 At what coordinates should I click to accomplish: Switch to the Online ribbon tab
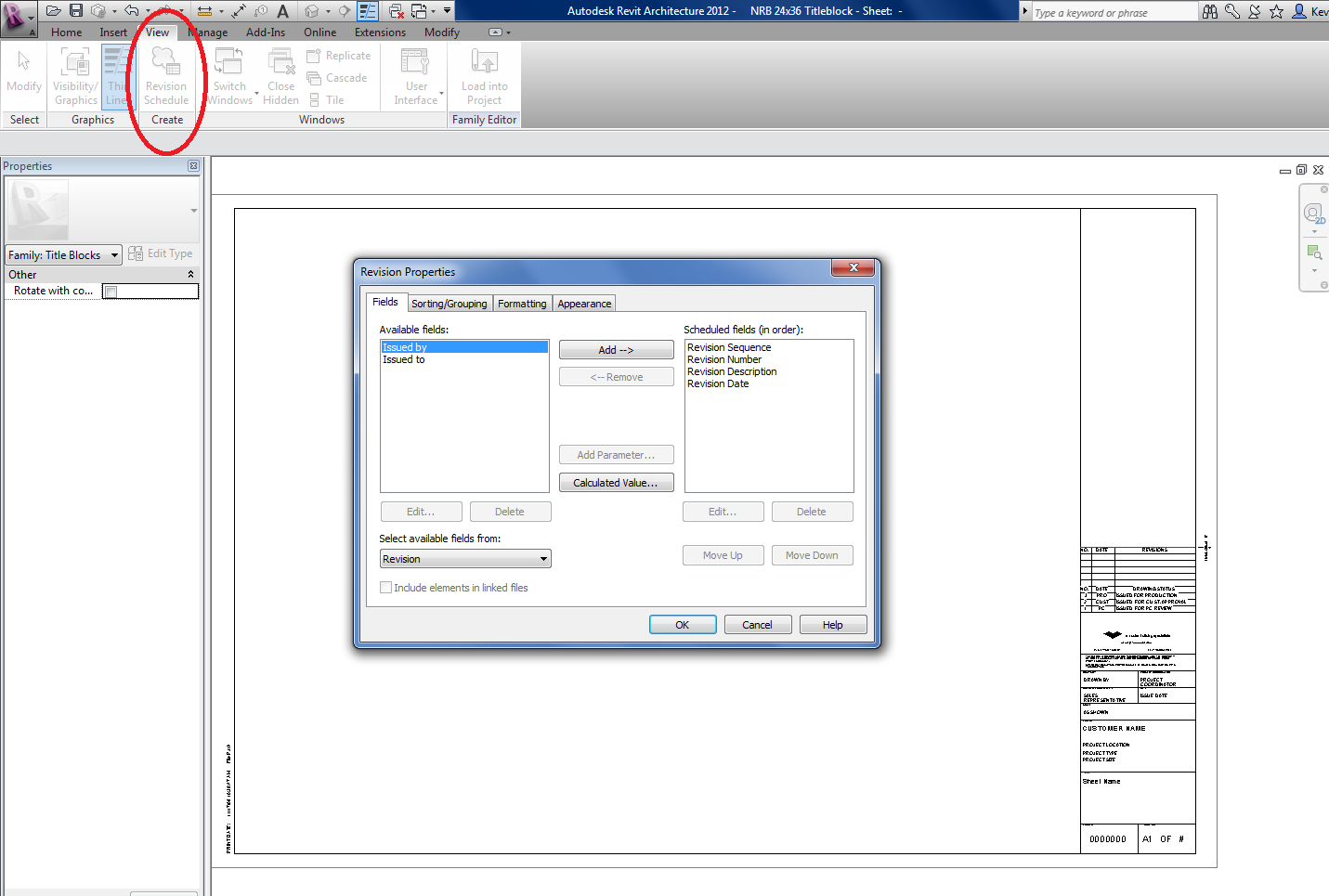click(320, 32)
